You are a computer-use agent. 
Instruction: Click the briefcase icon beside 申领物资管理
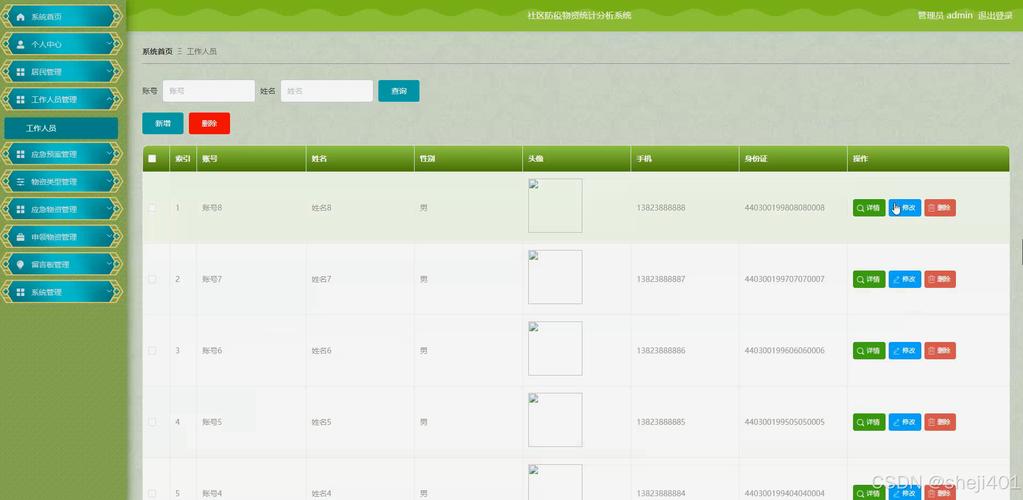(20, 236)
